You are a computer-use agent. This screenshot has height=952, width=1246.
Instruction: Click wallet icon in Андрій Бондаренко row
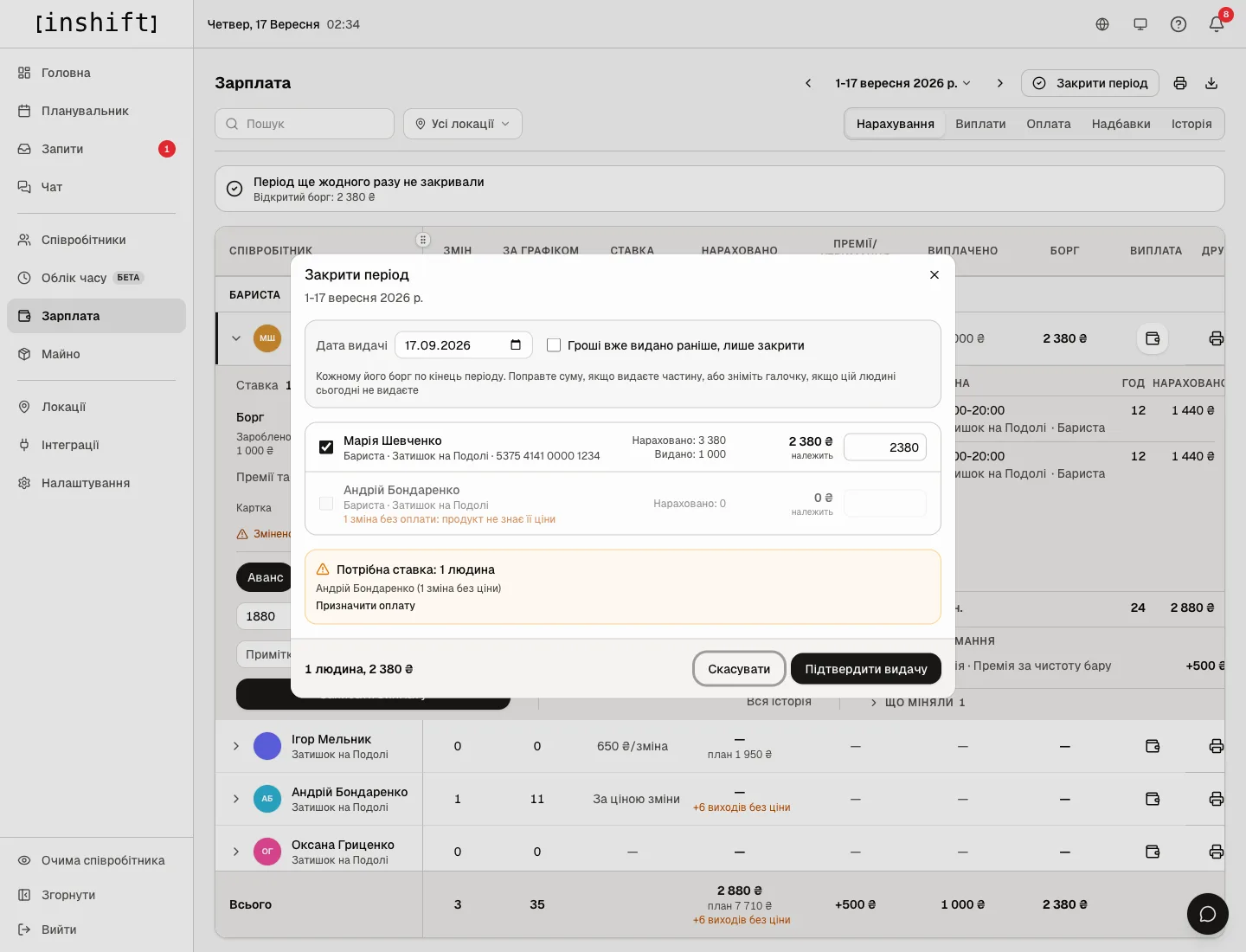1153,799
